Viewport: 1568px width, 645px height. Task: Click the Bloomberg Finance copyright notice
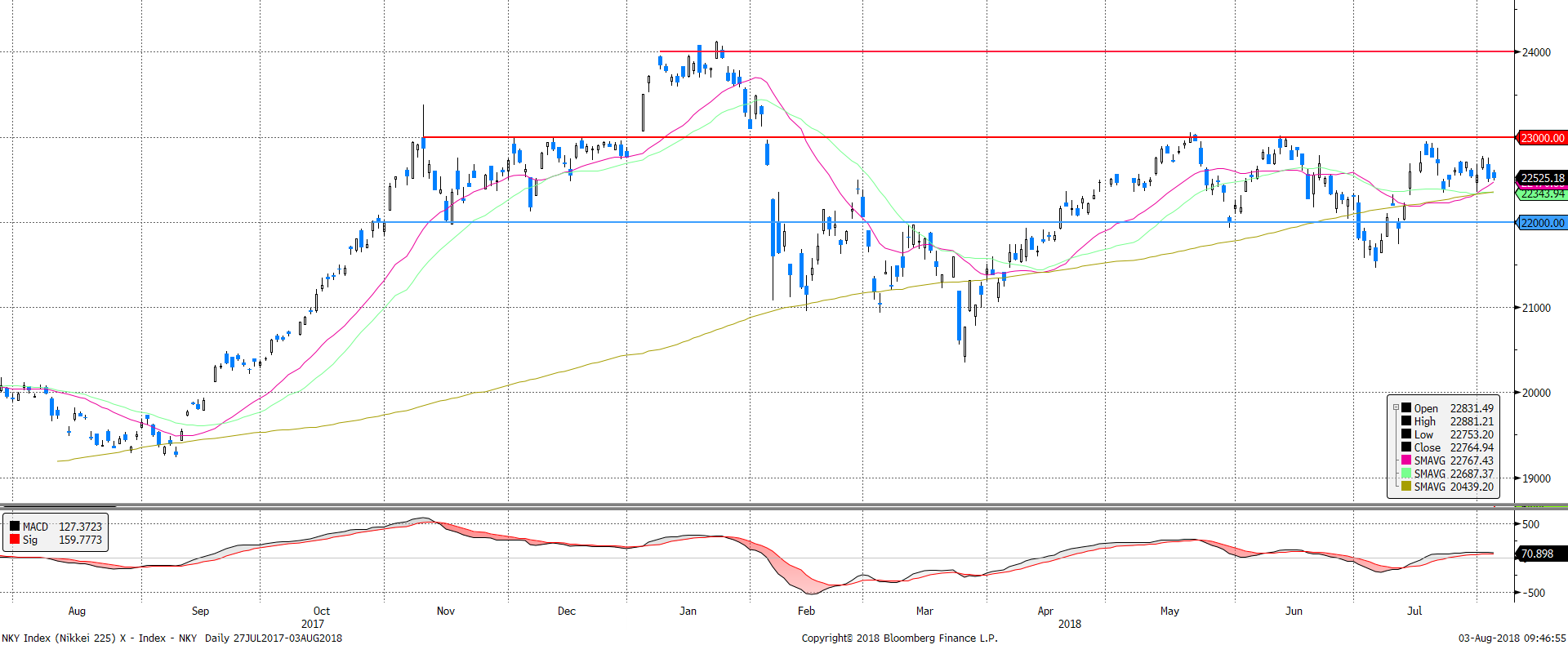(x=900, y=638)
